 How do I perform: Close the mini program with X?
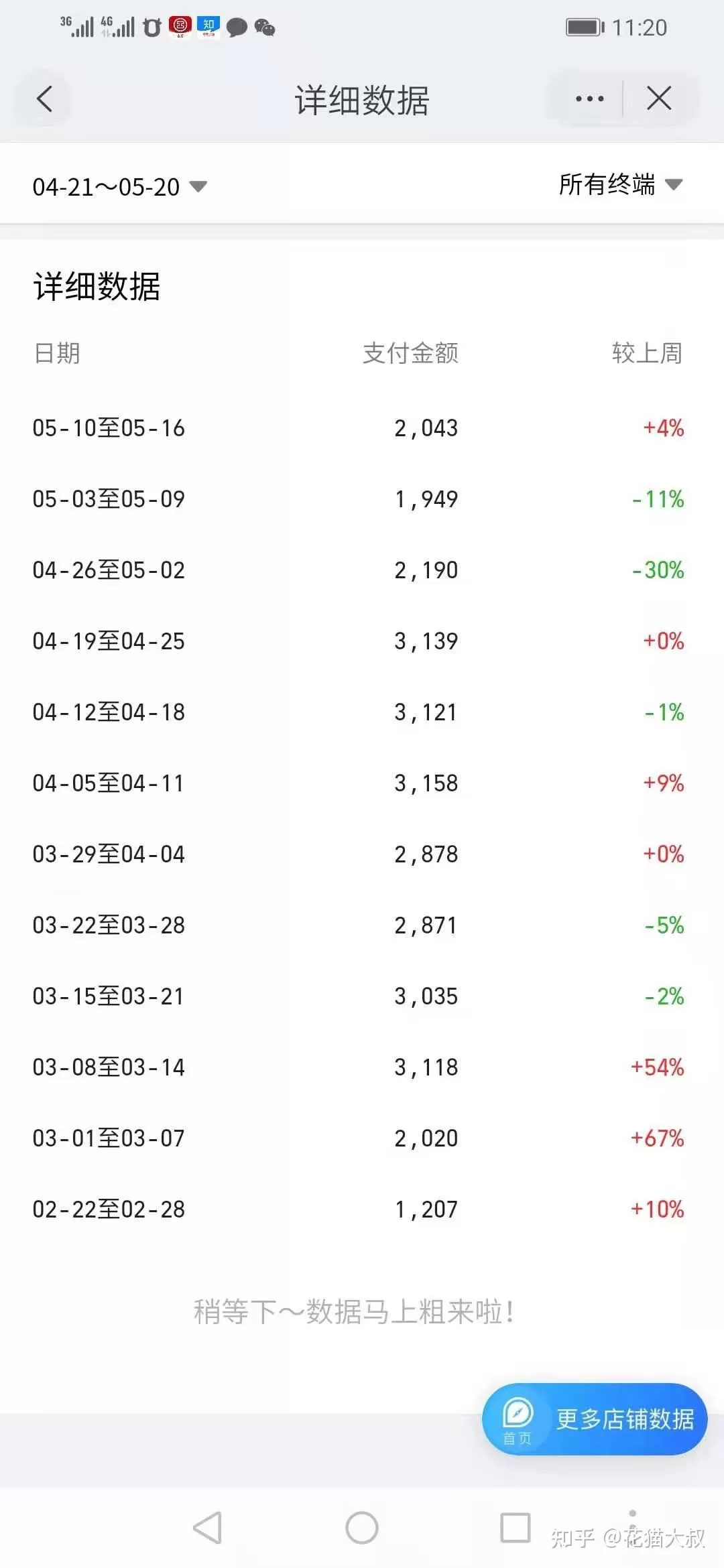tap(659, 99)
